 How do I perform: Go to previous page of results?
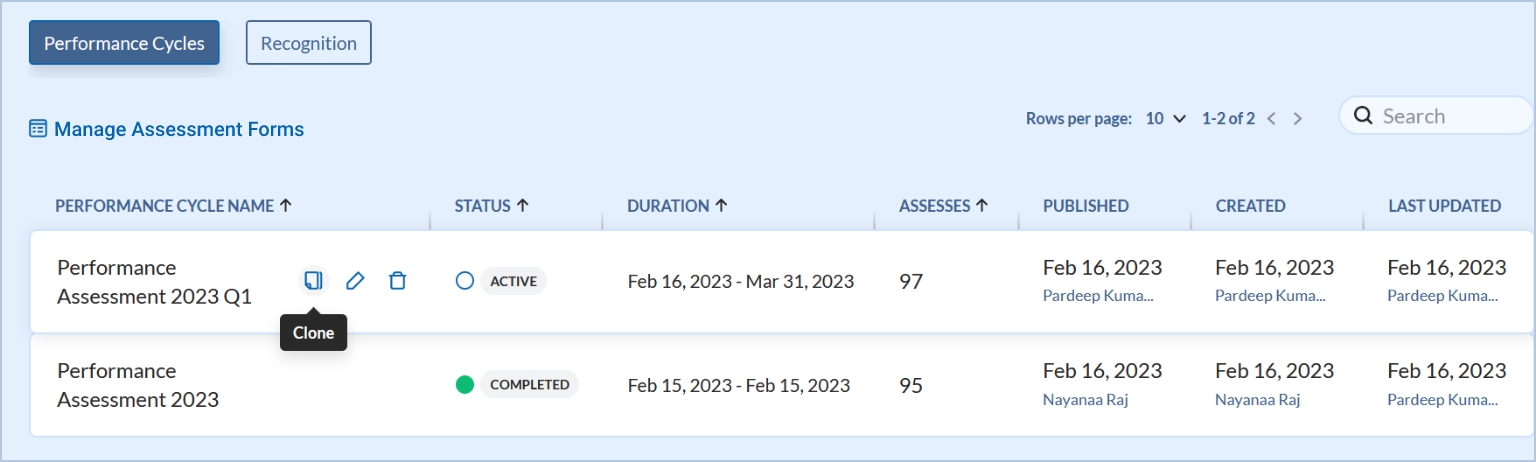[1272, 119]
